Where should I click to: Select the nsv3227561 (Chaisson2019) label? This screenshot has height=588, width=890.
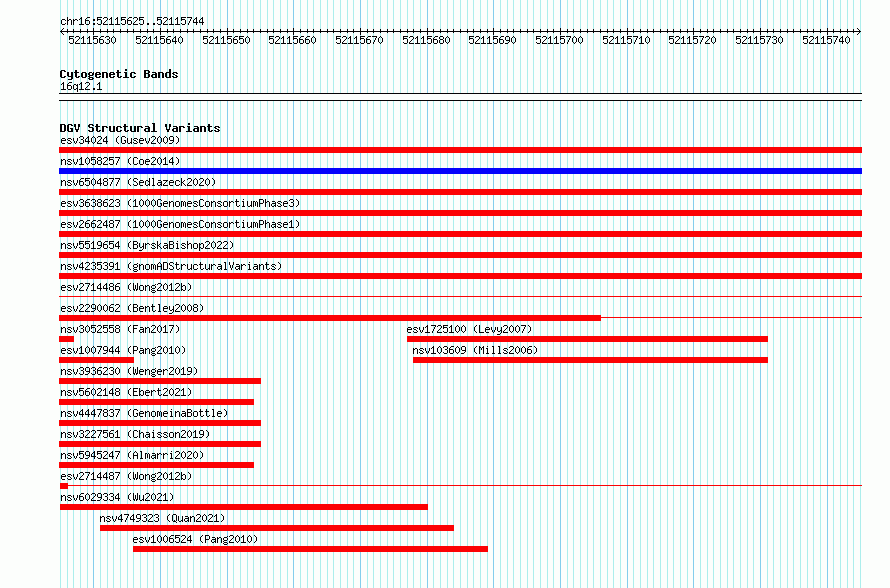pyautogui.click(x=135, y=434)
